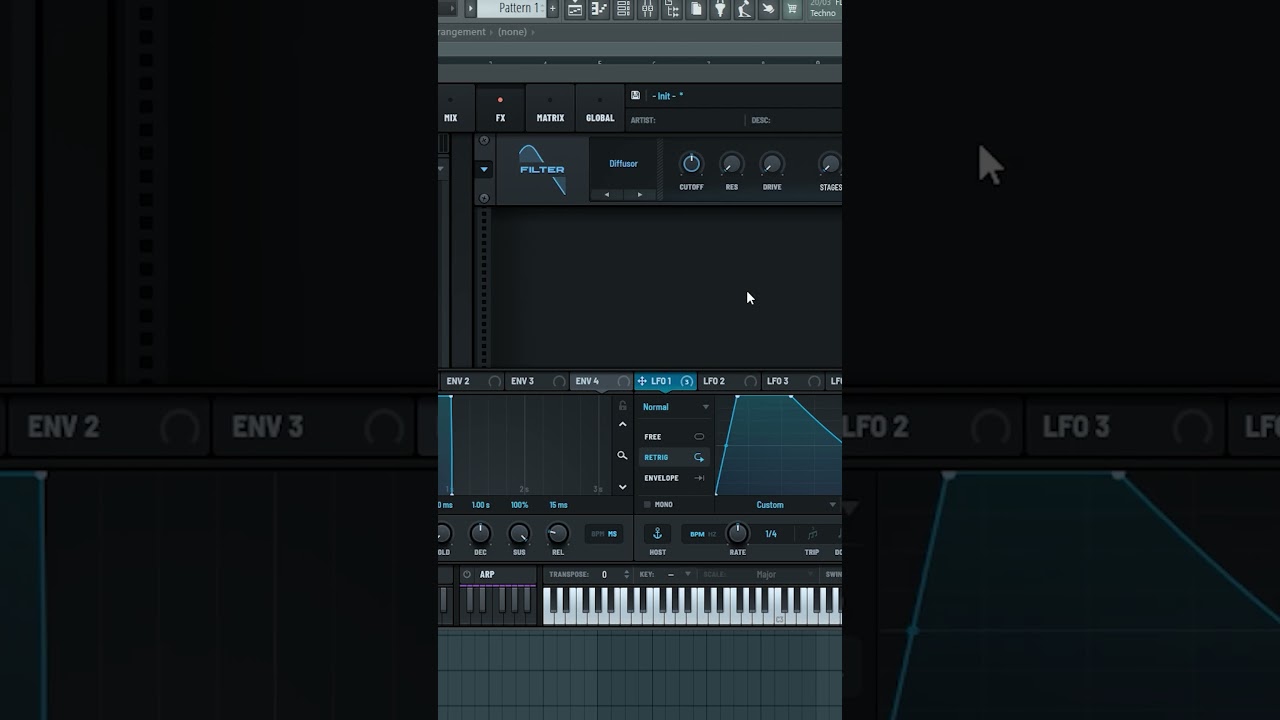The image size is (1280, 720).
Task: Click the envelope zoom magnifier icon
Action: click(622, 455)
